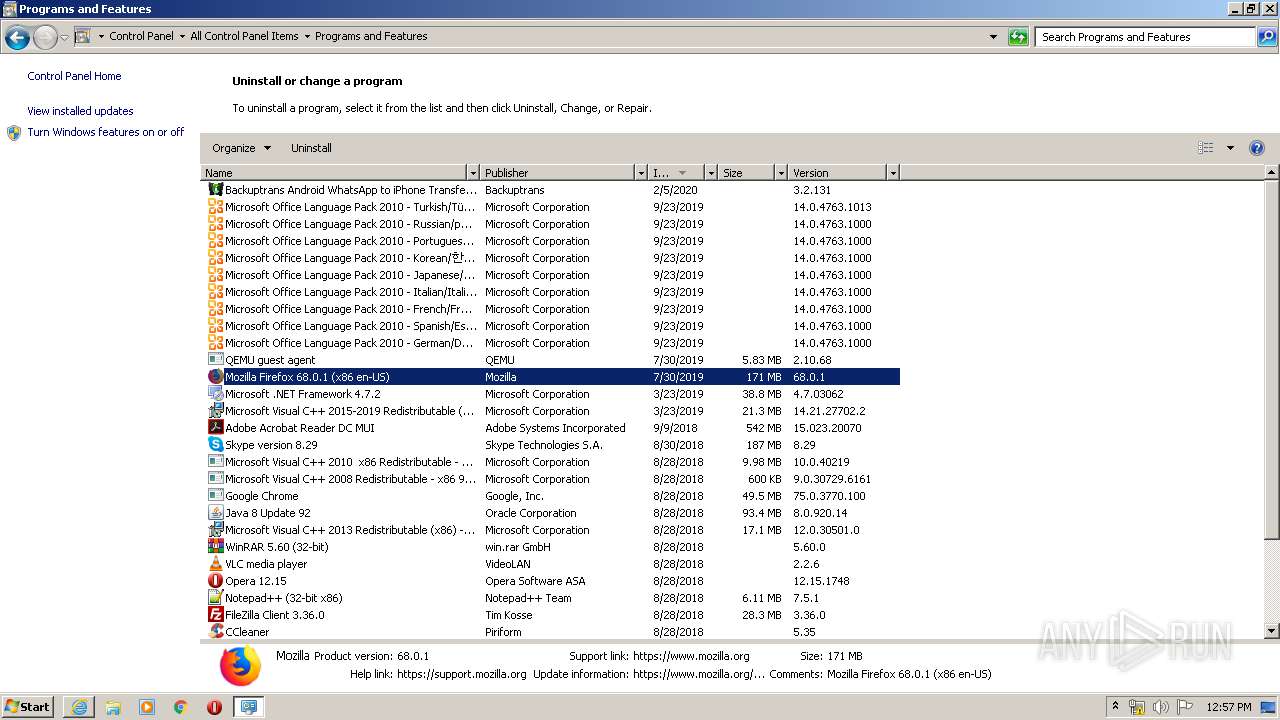Screen dimensions: 1280x720
Task: Show hidden tray icons arrow
Action: pyautogui.click(x=1115, y=707)
